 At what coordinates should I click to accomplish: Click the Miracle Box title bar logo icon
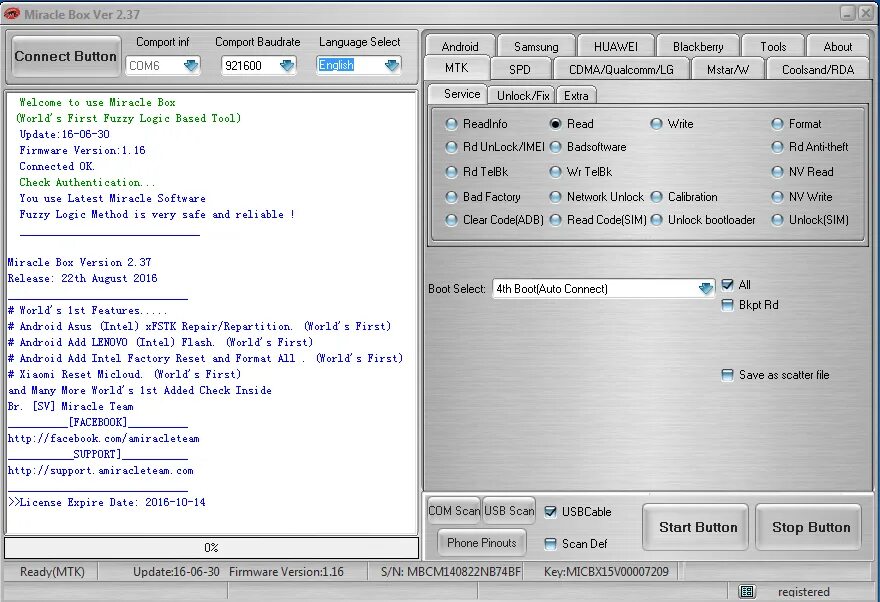[x=11, y=14]
